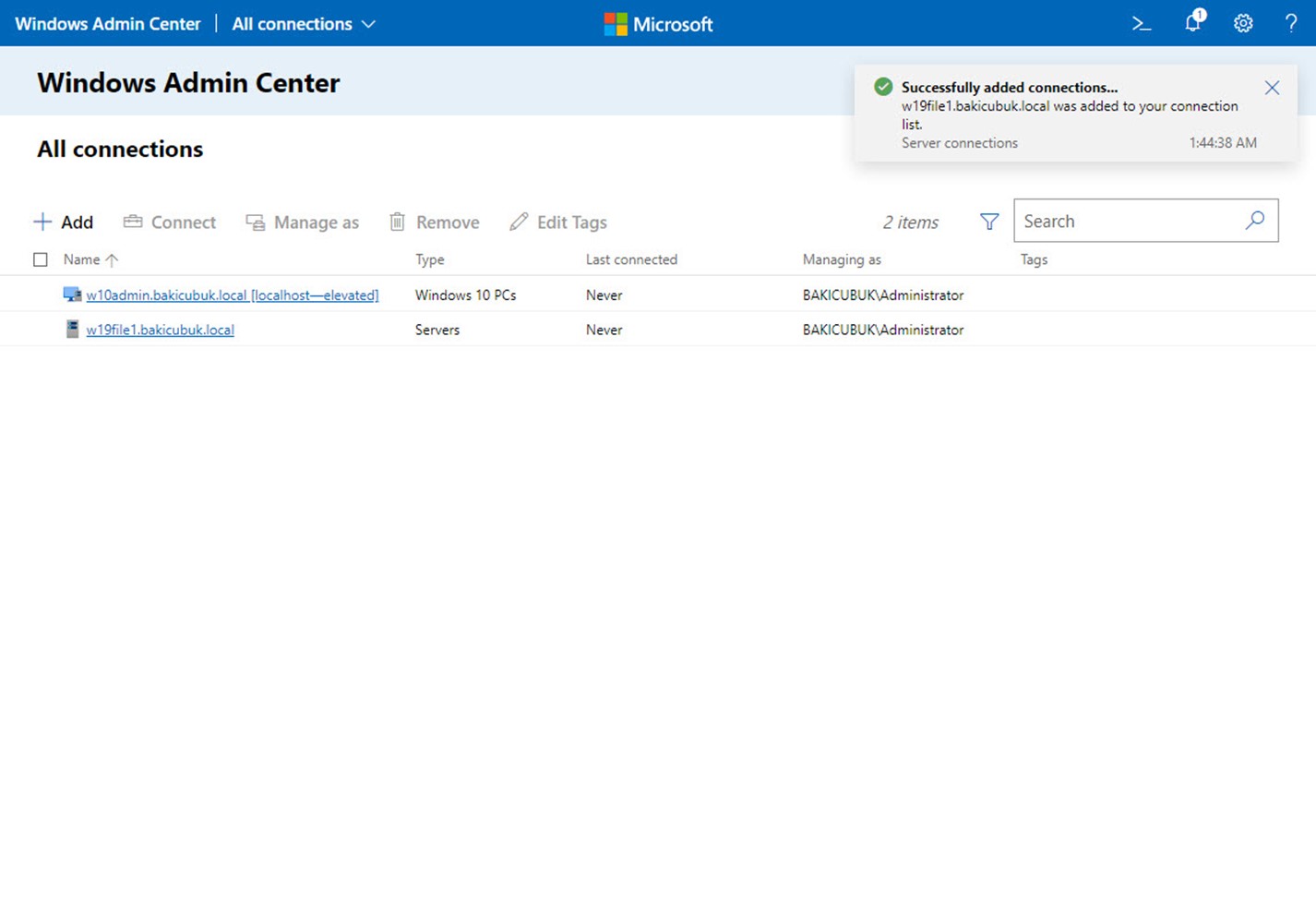The image size is (1316, 914).
Task: Click the search magnifier icon
Action: [1255, 221]
